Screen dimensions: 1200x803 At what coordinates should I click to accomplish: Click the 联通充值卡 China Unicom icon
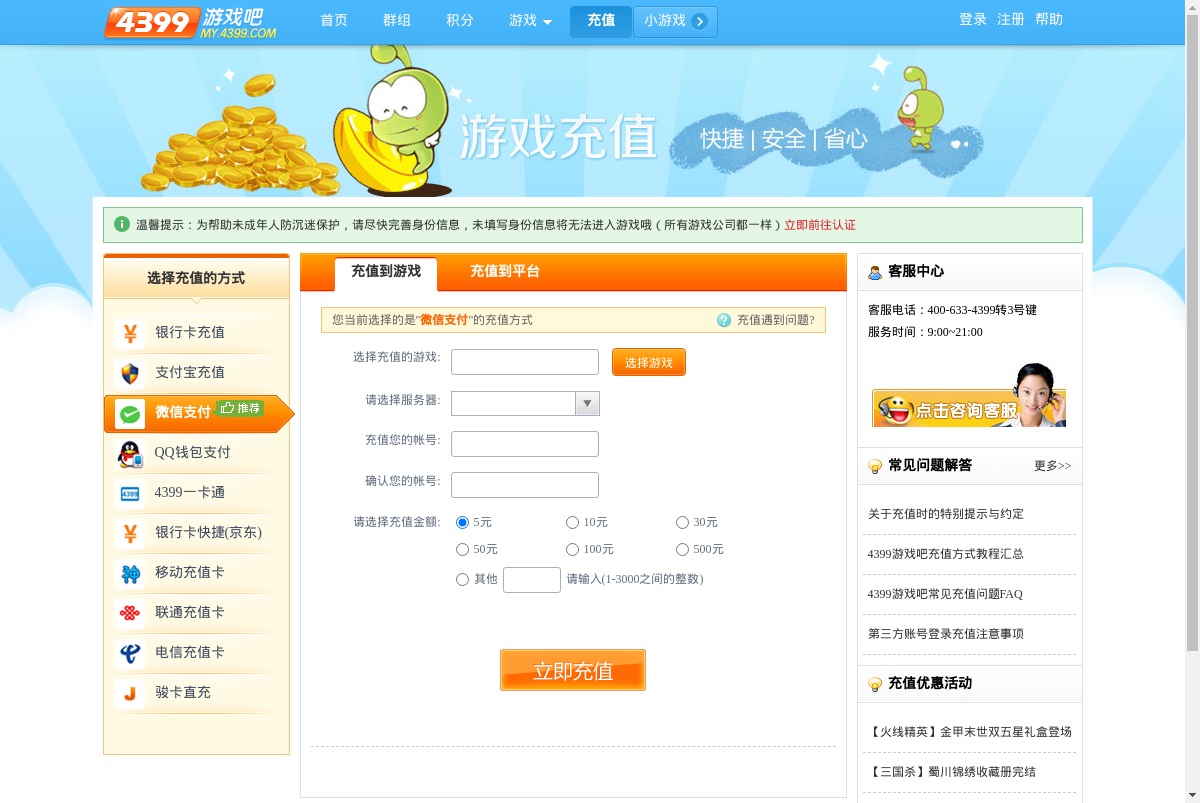130,613
